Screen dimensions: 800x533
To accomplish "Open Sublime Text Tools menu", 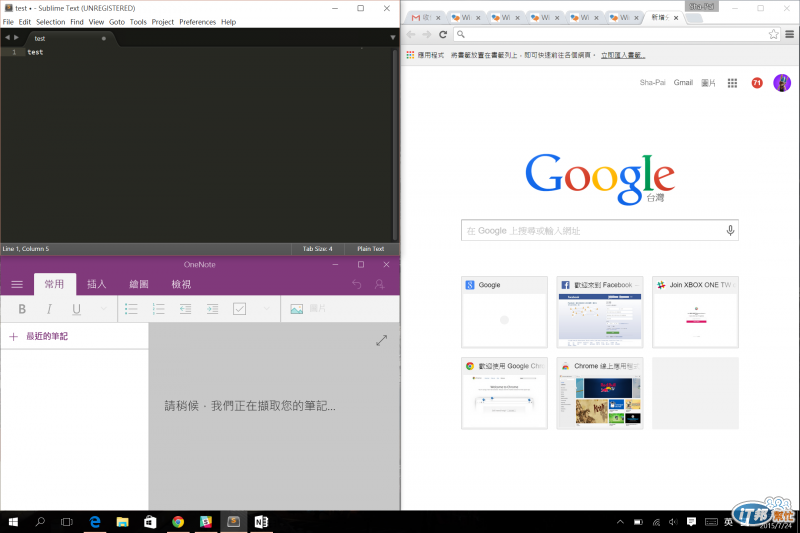I will (138, 22).
